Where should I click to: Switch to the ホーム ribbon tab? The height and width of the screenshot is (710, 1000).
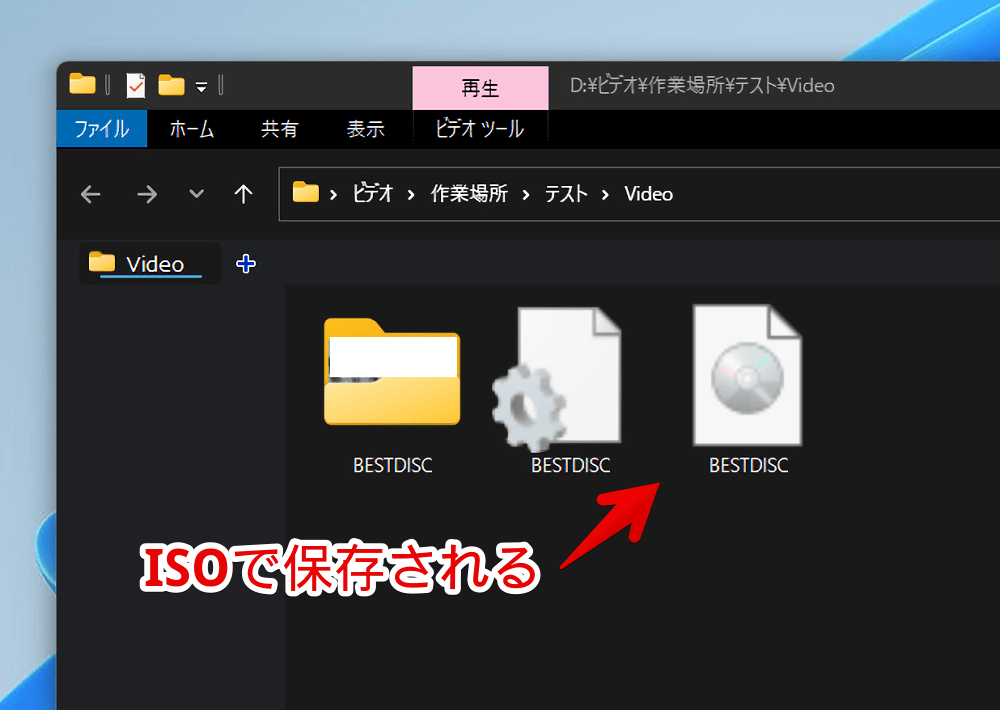point(191,129)
